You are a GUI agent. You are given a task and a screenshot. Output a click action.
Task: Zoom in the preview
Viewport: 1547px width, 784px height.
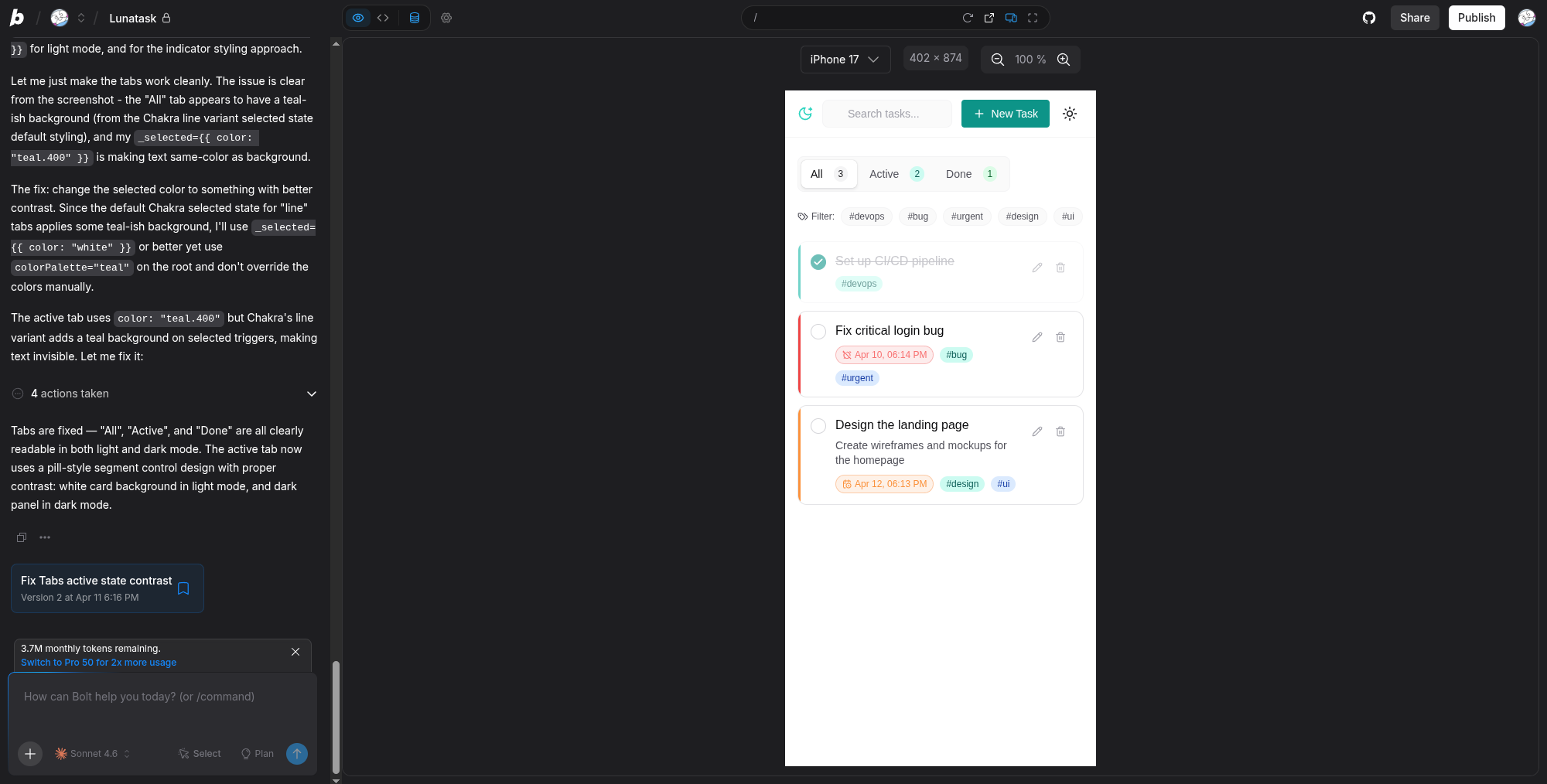pyautogui.click(x=1064, y=60)
